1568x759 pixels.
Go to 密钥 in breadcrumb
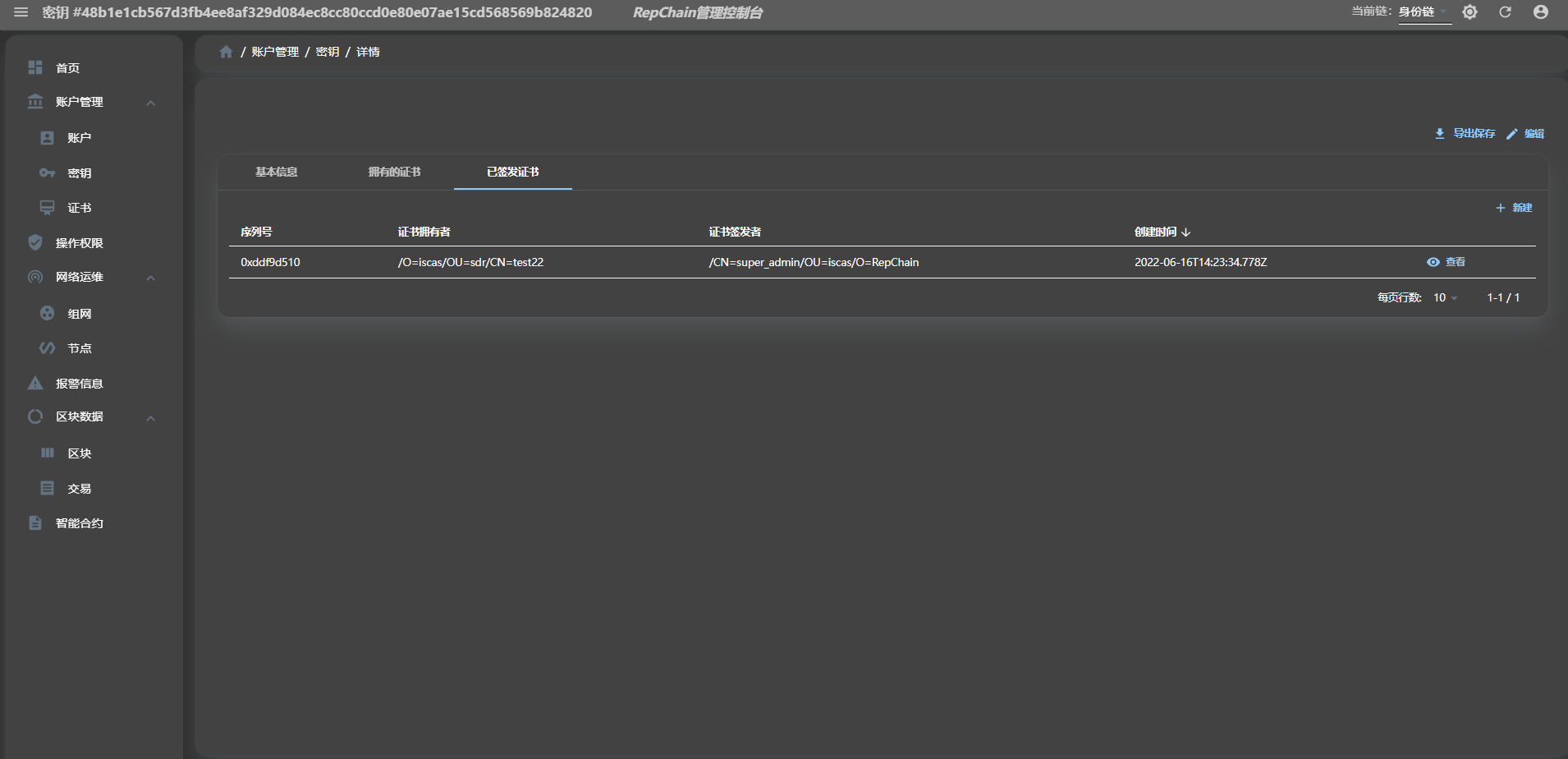[x=328, y=52]
